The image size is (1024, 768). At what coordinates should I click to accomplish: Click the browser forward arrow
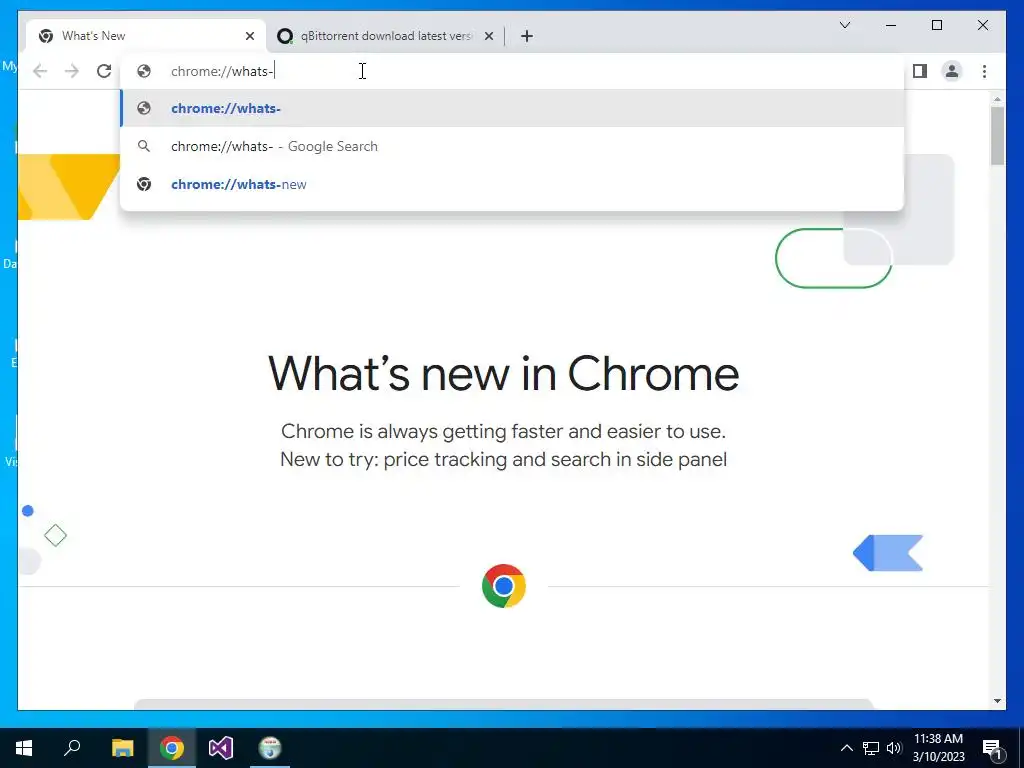tap(72, 71)
